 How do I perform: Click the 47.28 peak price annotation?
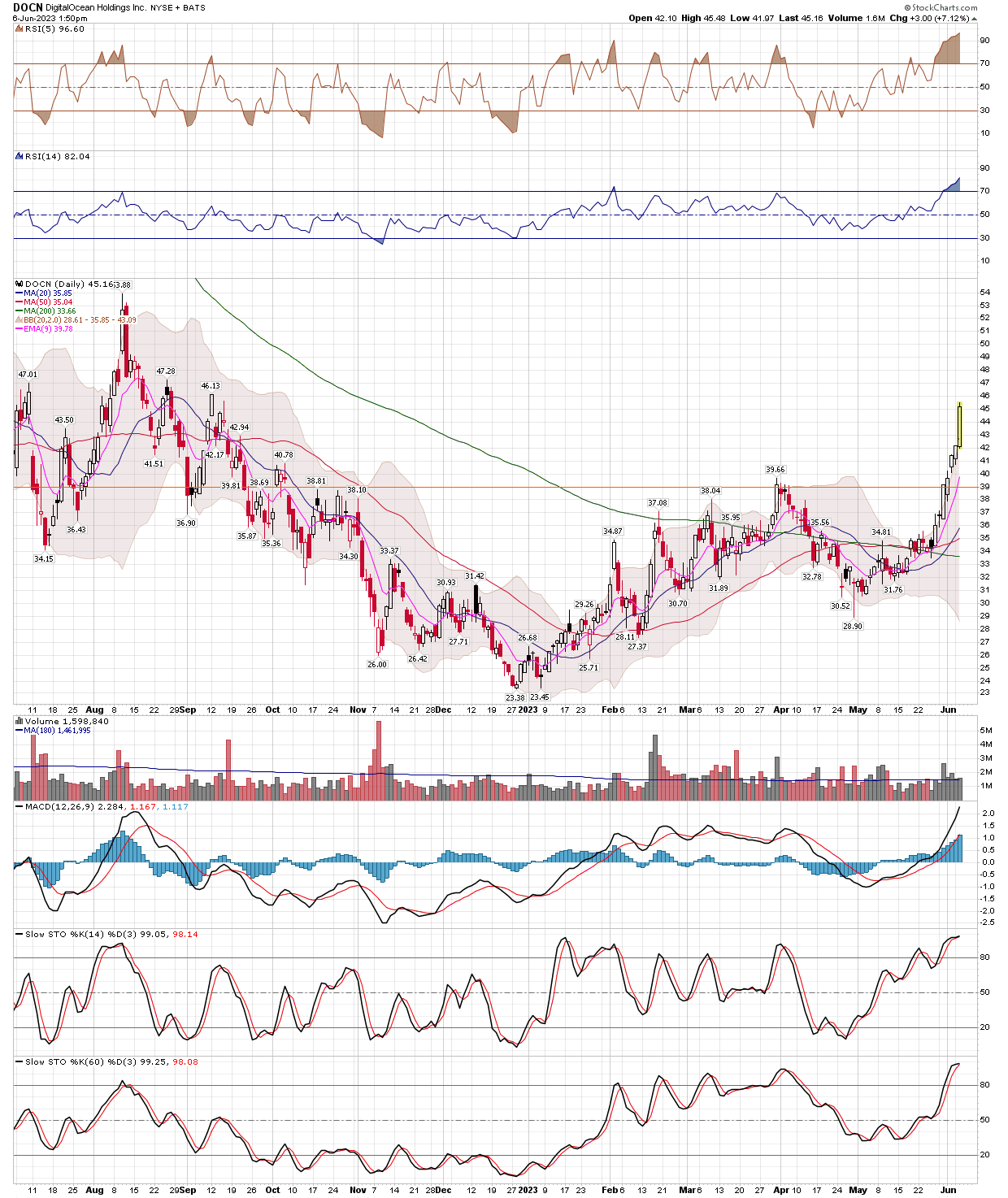[x=165, y=371]
